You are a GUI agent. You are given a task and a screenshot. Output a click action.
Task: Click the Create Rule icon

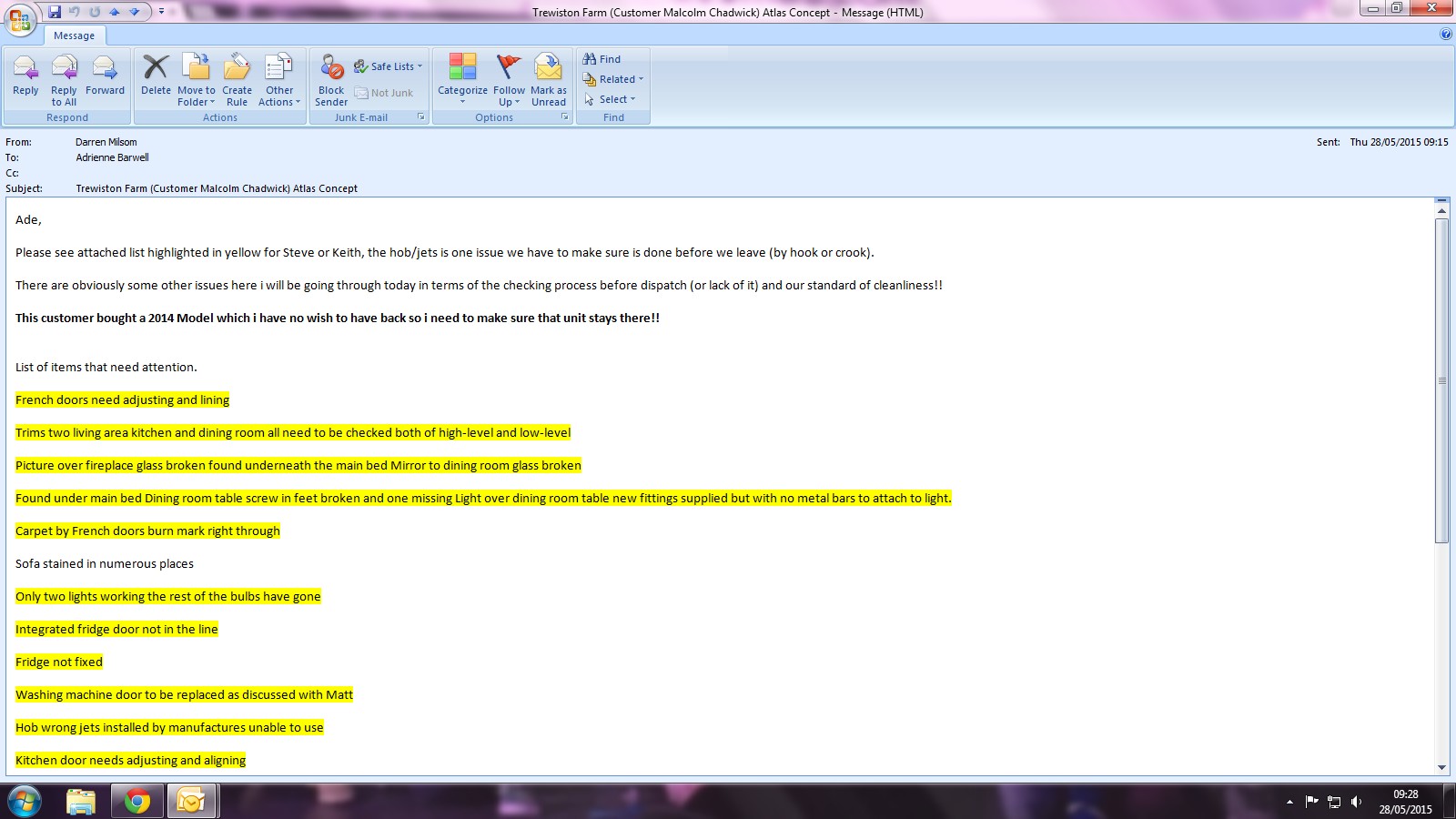coord(237,78)
